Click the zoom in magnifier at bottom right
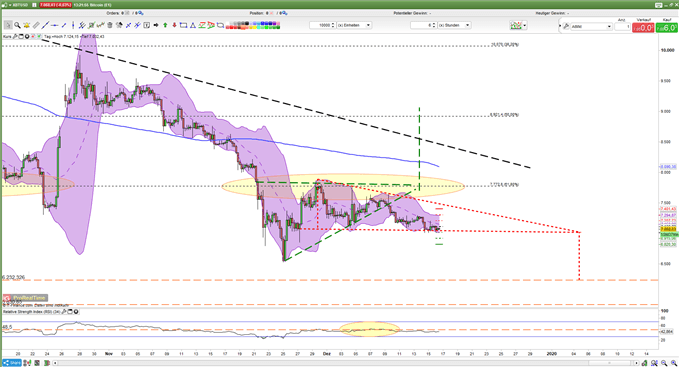The height and width of the screenshot is (367, 679). coord(674,363)
